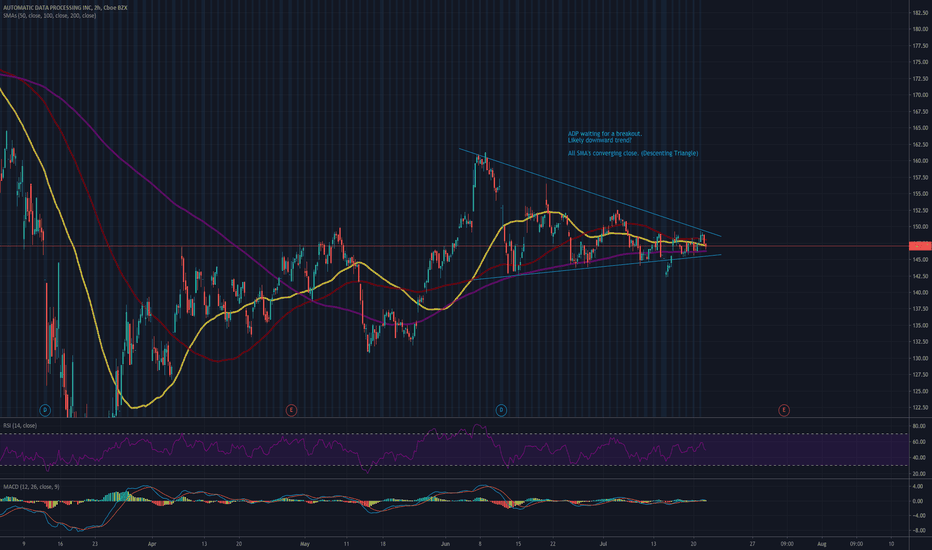
Task: Select the SMAs (50, 100, 200) indicator legend
Action: [49, 15]
